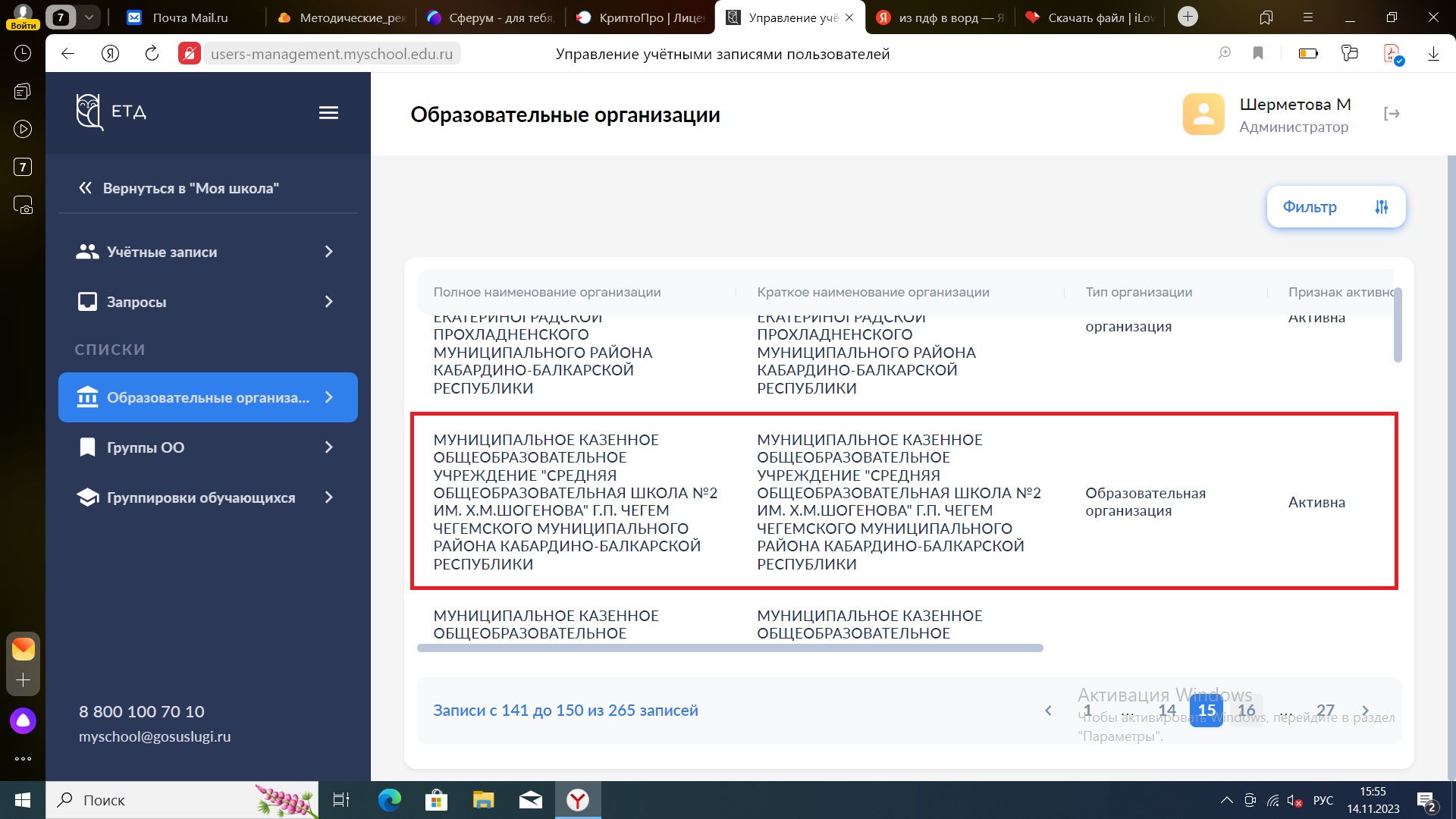Open Microsoft Edge from the taskbar
Image resolution: width=1456 pixels, height=819 pixels.
tap(390, 800)
